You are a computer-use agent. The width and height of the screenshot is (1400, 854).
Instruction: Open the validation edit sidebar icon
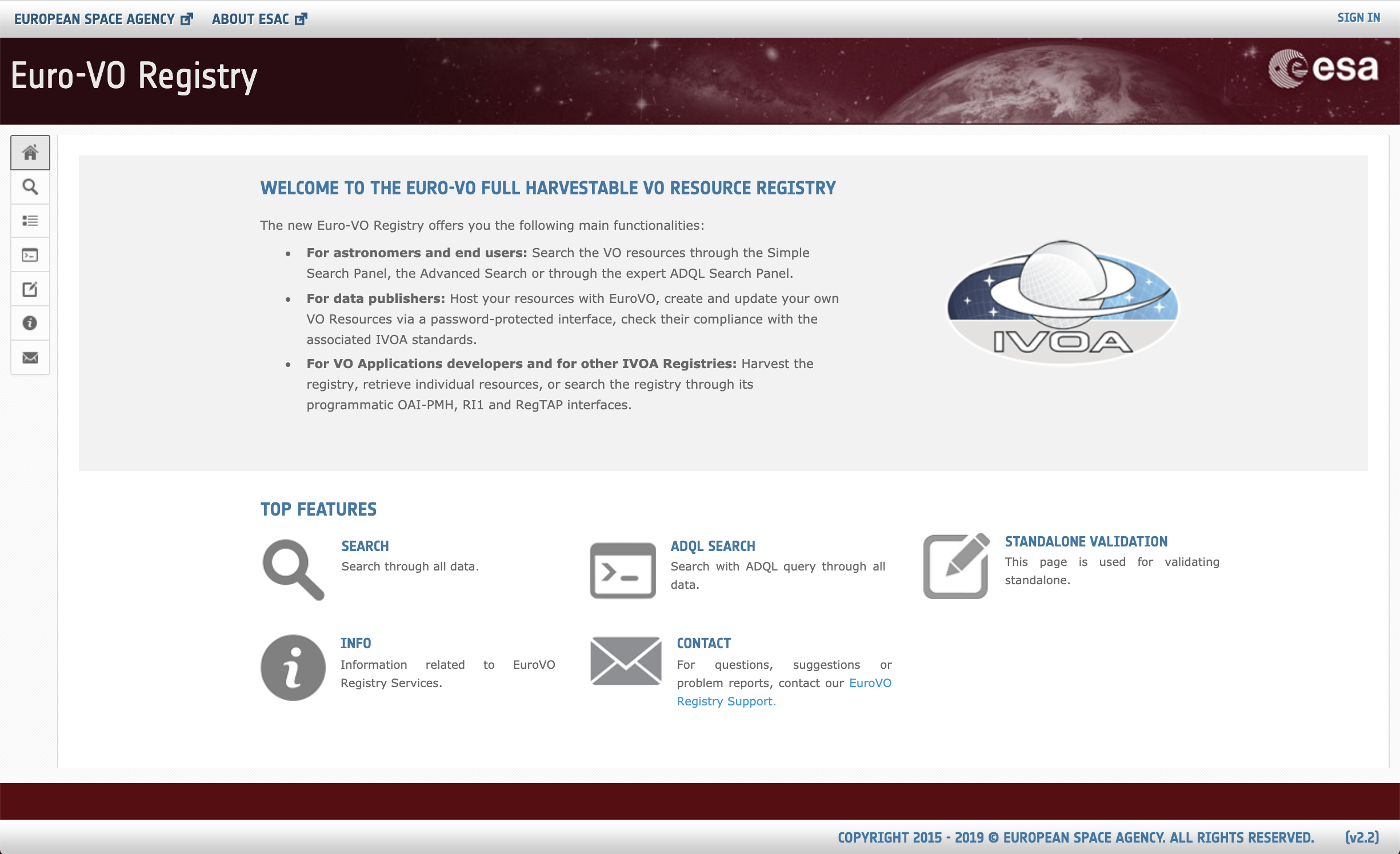click(x=30, y=289)
